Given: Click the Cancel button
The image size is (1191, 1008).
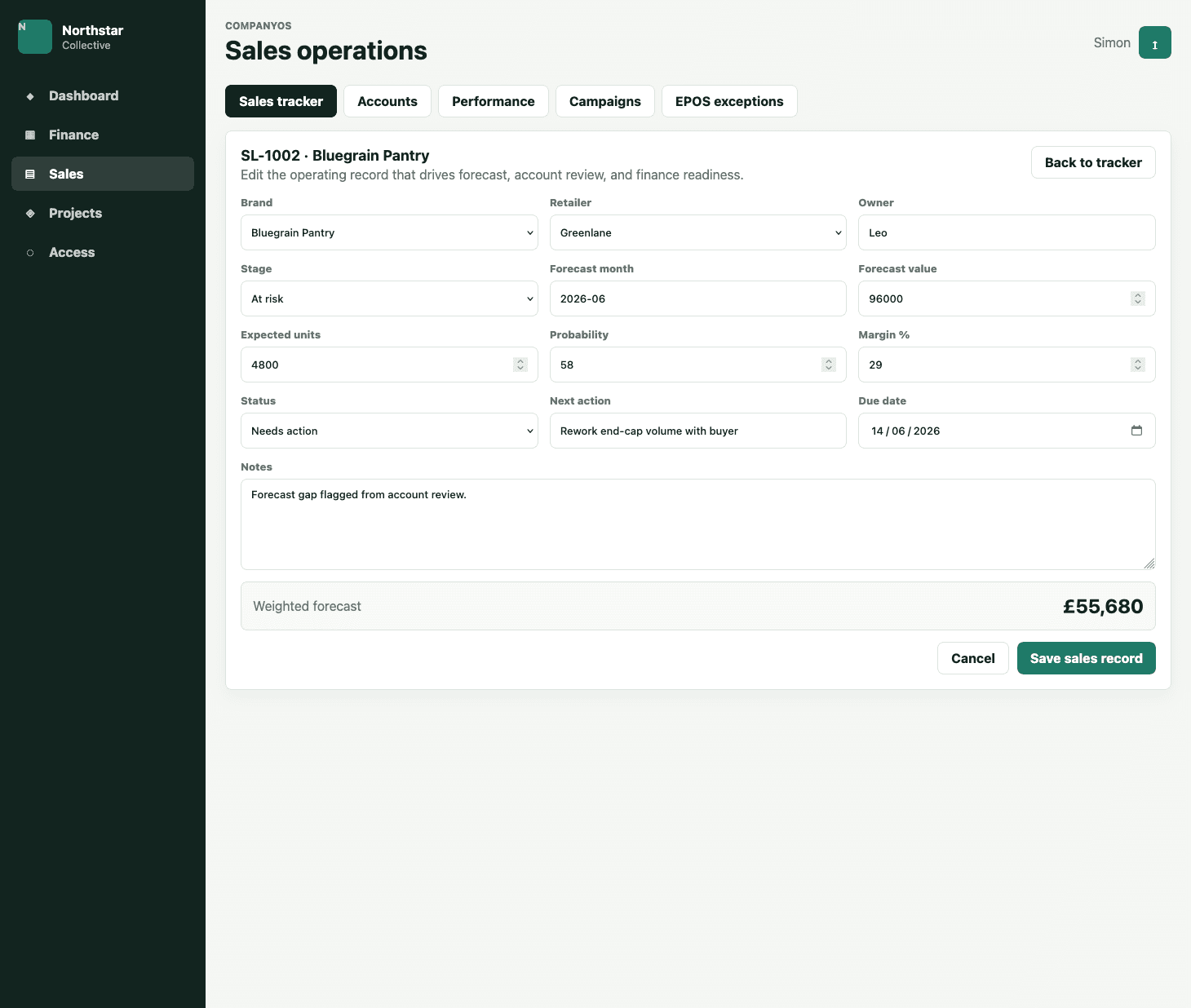Looking at the screenshot, I should [973, 658].
